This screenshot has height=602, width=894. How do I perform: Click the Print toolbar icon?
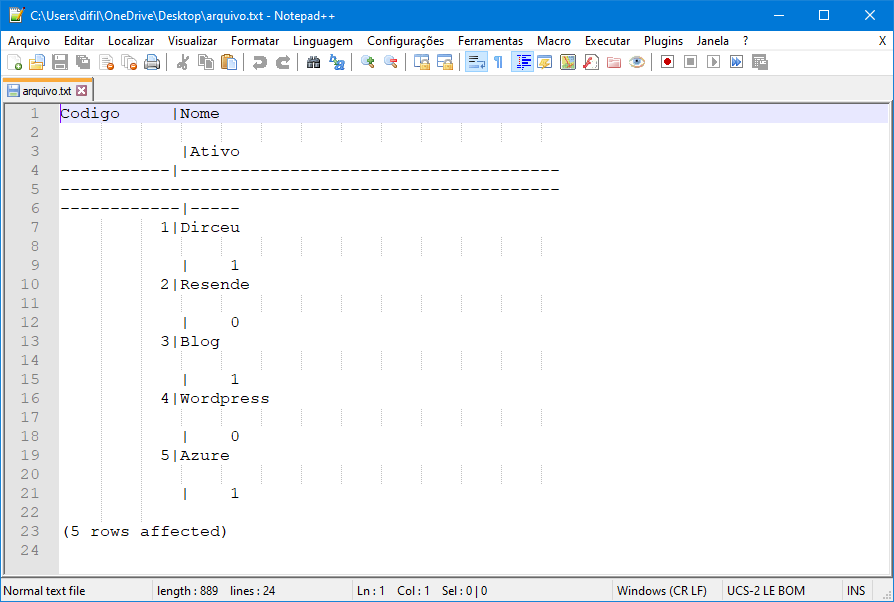coord(152,62)
